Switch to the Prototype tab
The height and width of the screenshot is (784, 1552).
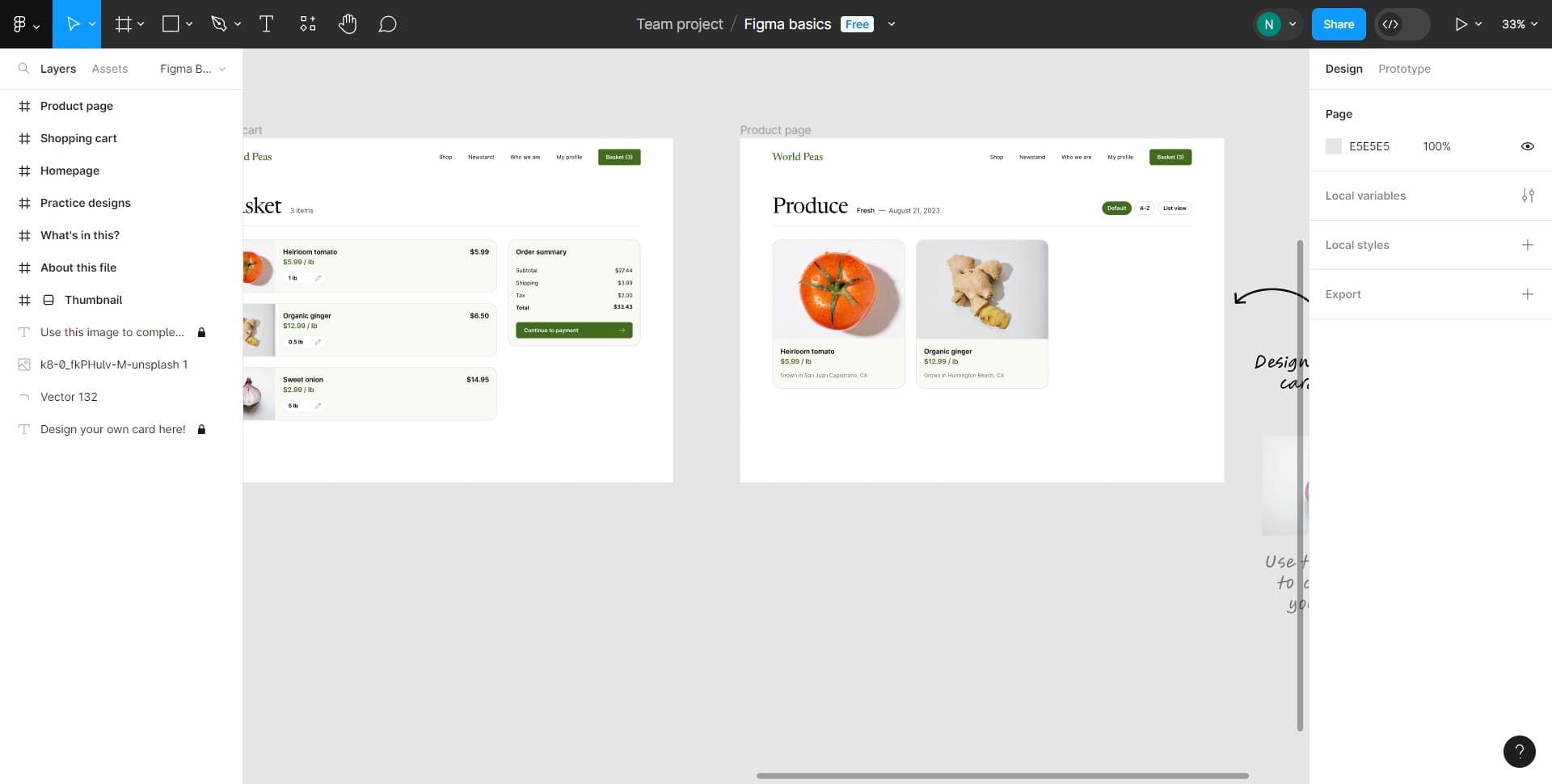(1404, 69)
